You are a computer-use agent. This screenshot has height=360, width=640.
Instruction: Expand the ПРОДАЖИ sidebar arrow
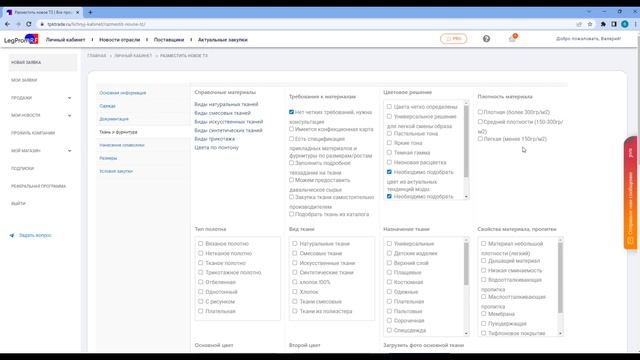[69, 98]
